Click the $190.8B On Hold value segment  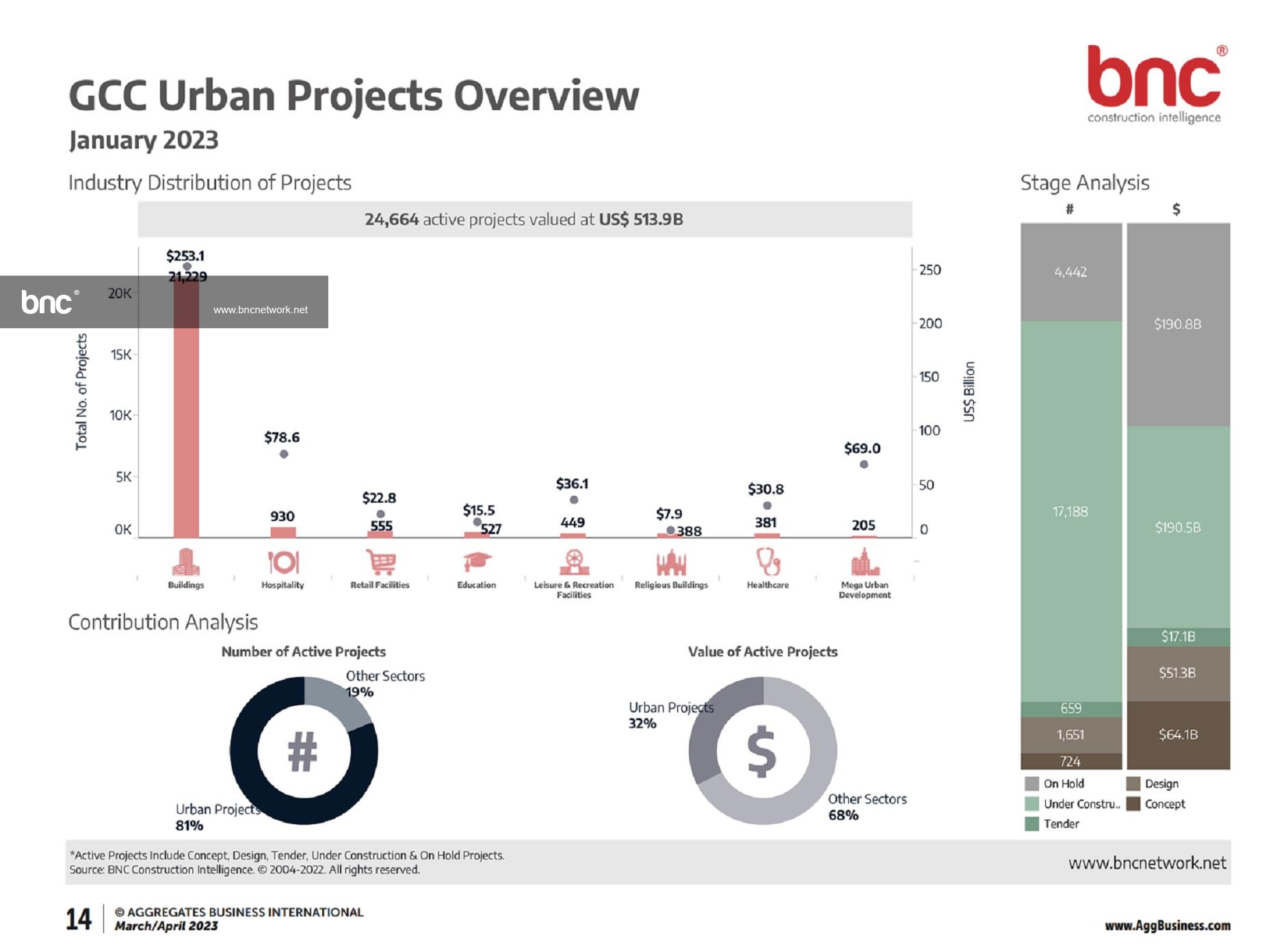(x=1178, y=324)
